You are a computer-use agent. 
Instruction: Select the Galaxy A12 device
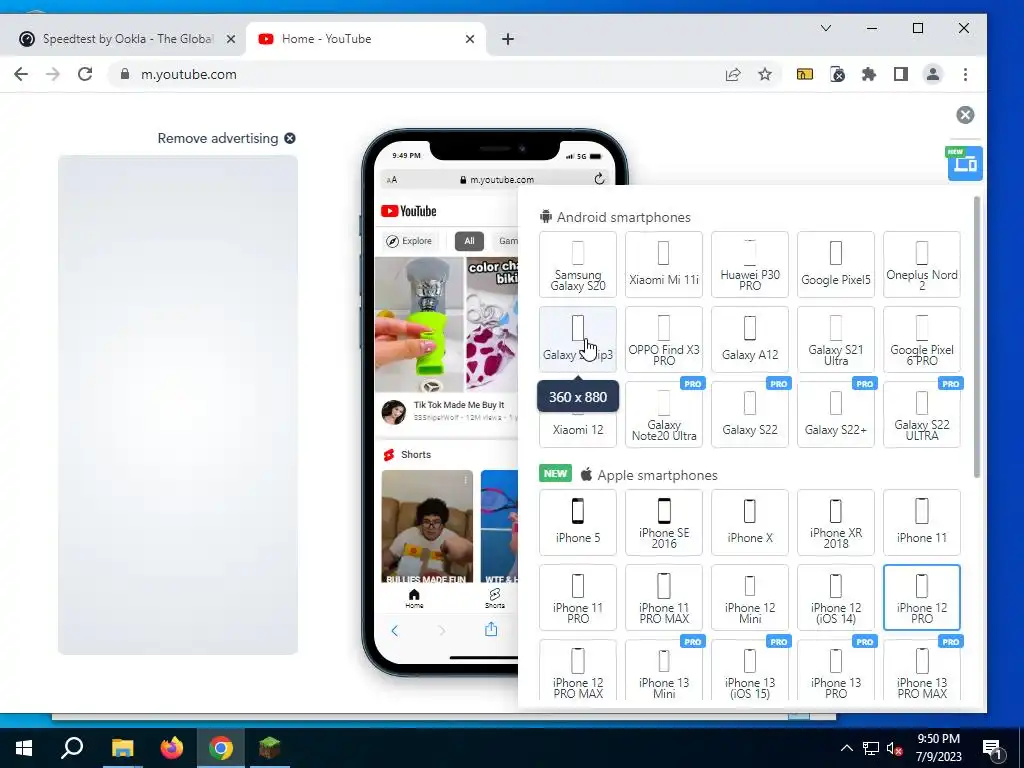pos(750,340)
